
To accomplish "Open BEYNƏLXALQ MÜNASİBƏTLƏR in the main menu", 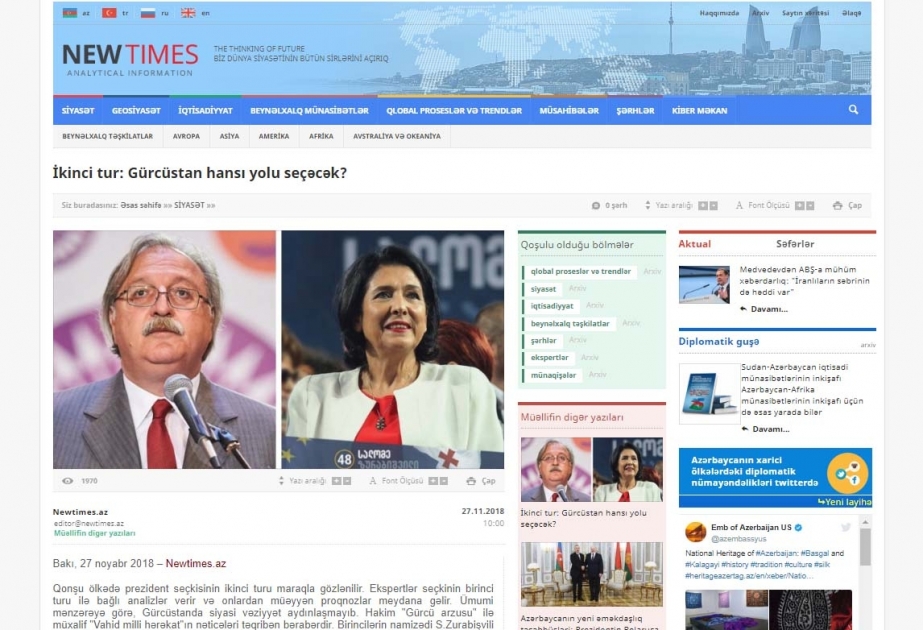I will point(309,111).
